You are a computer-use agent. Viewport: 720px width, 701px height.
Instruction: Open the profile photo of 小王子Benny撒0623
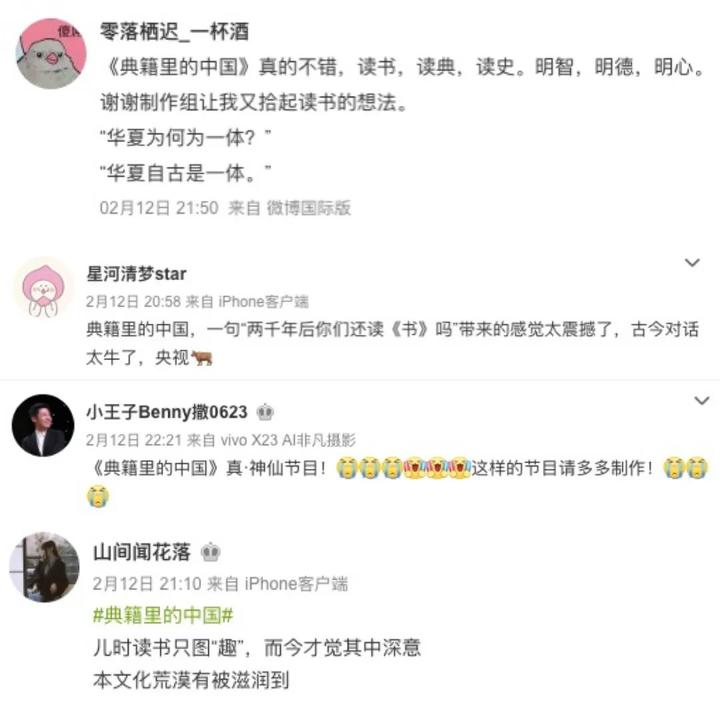(43, 425)
